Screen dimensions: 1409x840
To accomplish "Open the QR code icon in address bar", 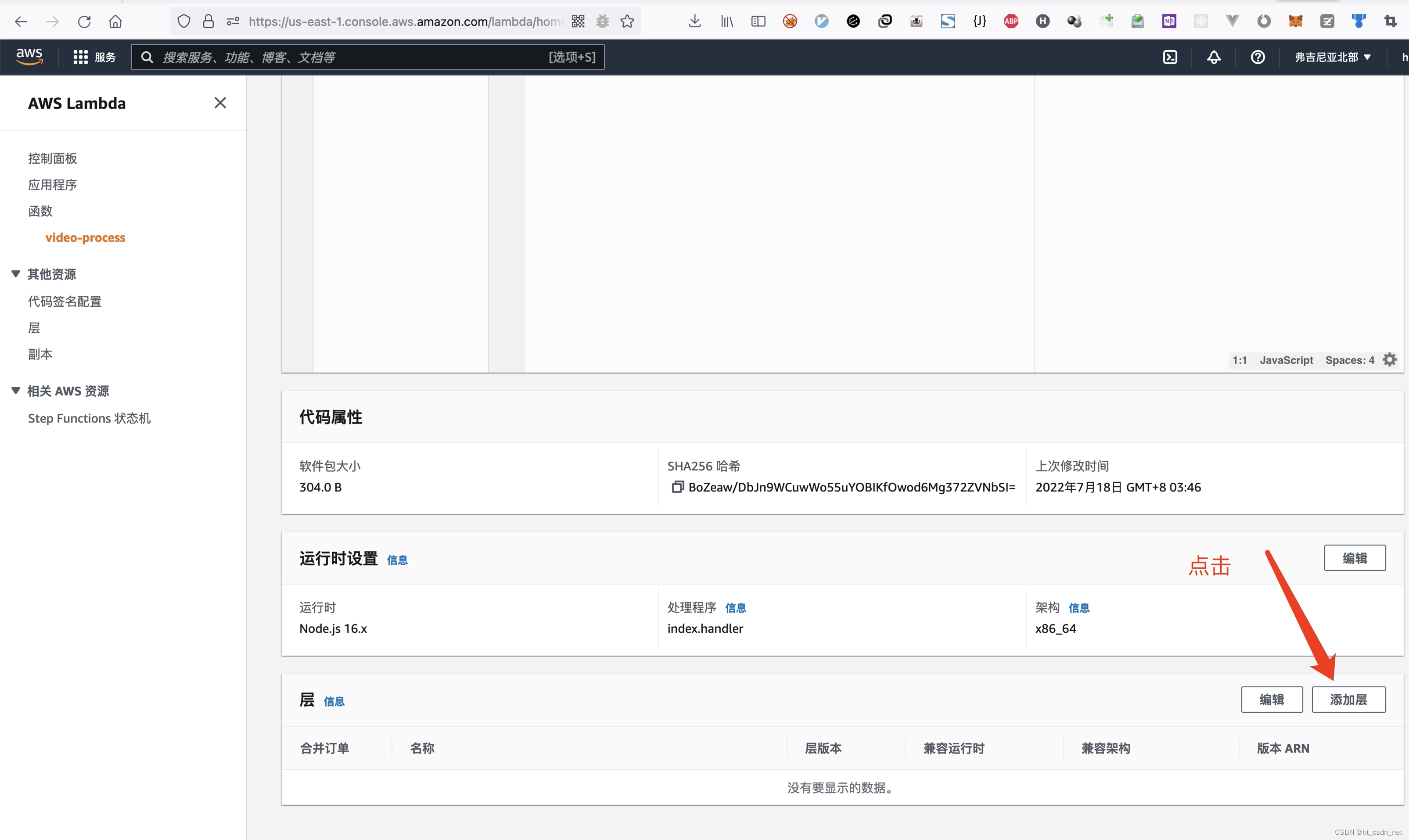I will coord(578,22).
